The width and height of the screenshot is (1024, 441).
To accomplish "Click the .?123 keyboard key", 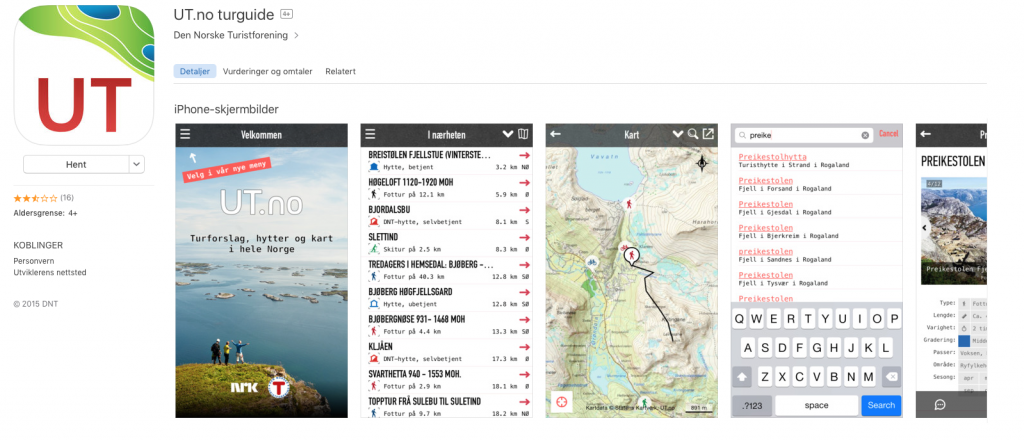I will click(x=752, y=405).
